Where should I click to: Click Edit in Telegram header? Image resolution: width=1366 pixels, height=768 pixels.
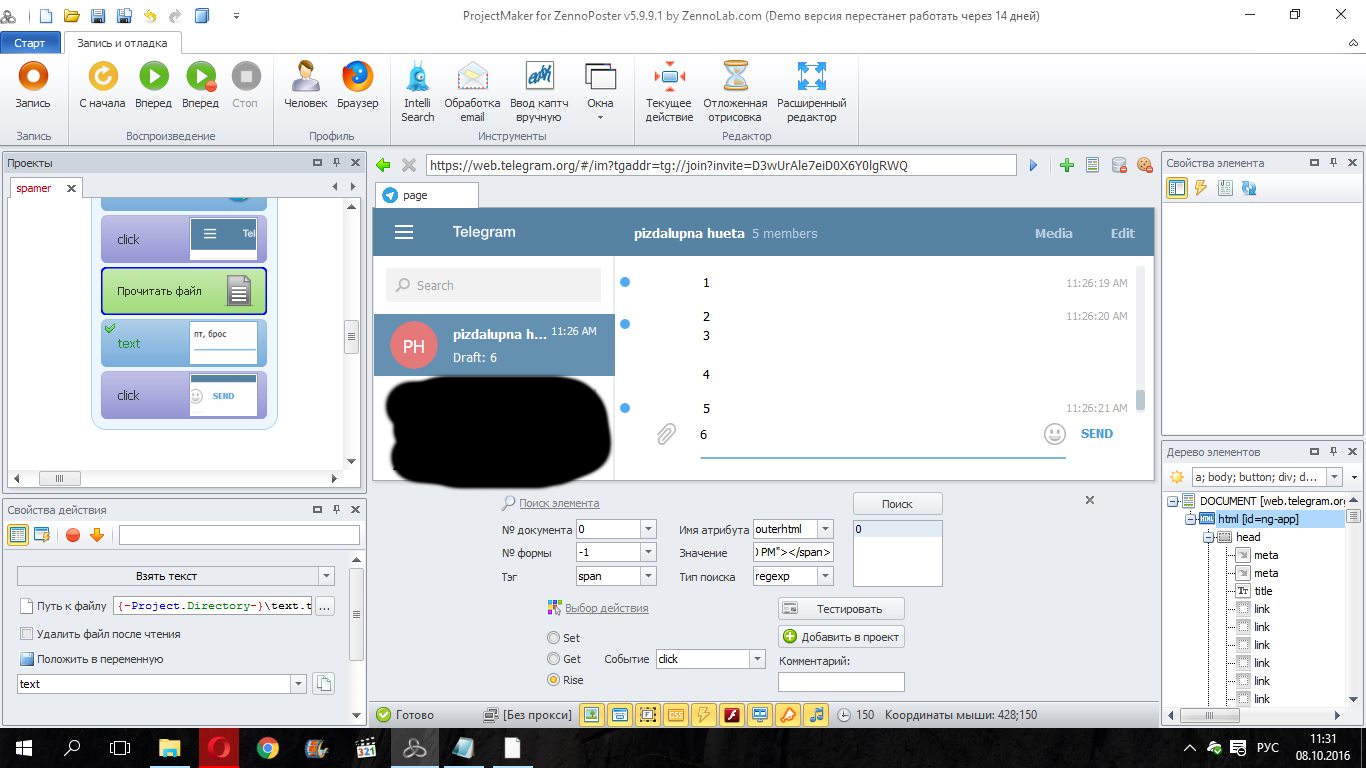pyautogui.click(x=1122, y=233)
